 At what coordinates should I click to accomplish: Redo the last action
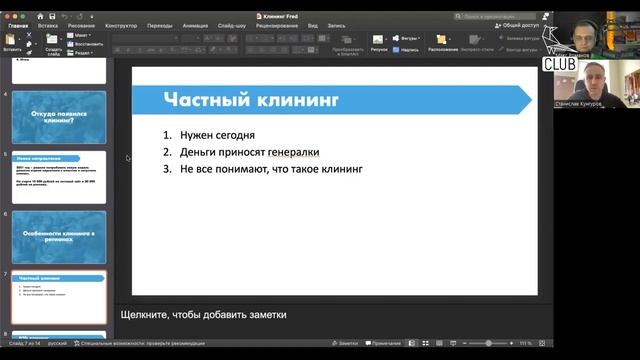80,16
